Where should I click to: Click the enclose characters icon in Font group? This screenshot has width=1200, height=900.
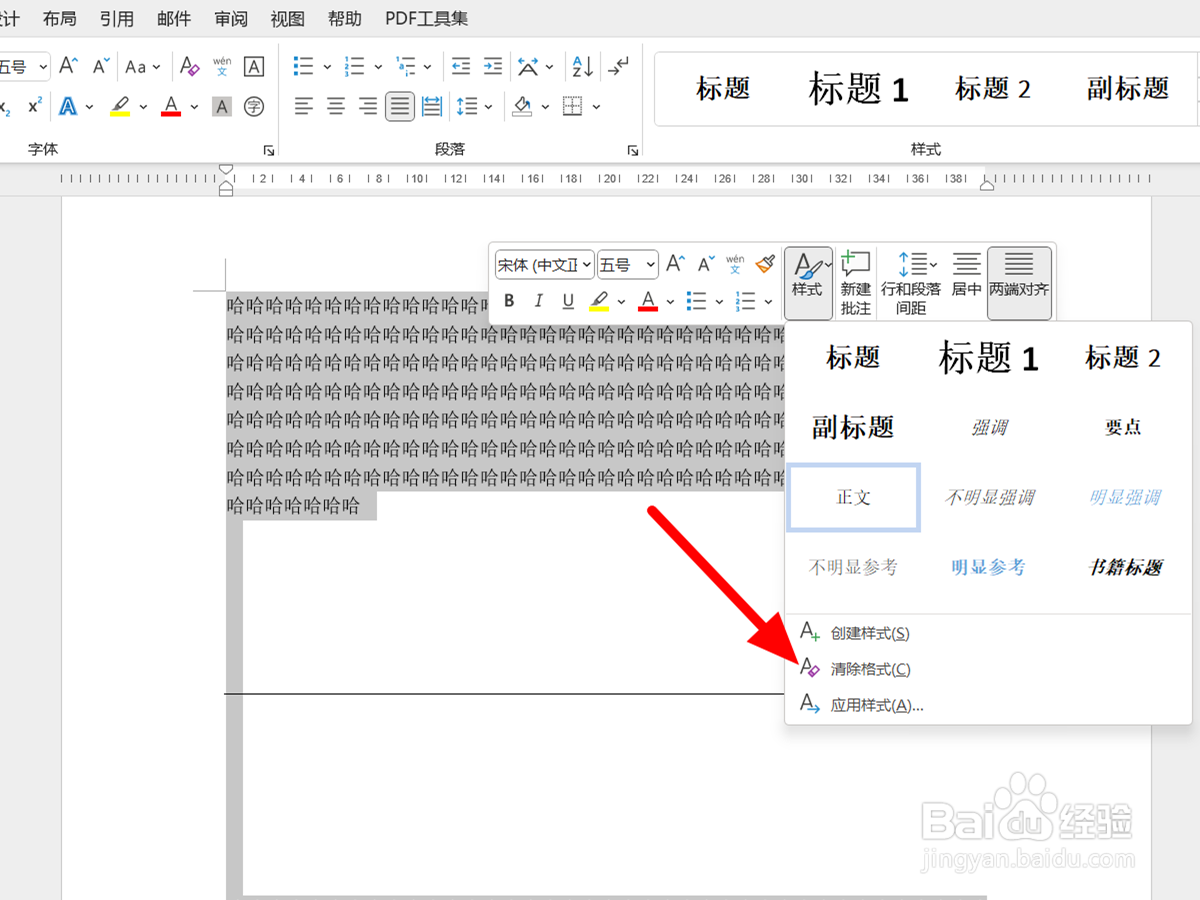(x=253, y=106)
